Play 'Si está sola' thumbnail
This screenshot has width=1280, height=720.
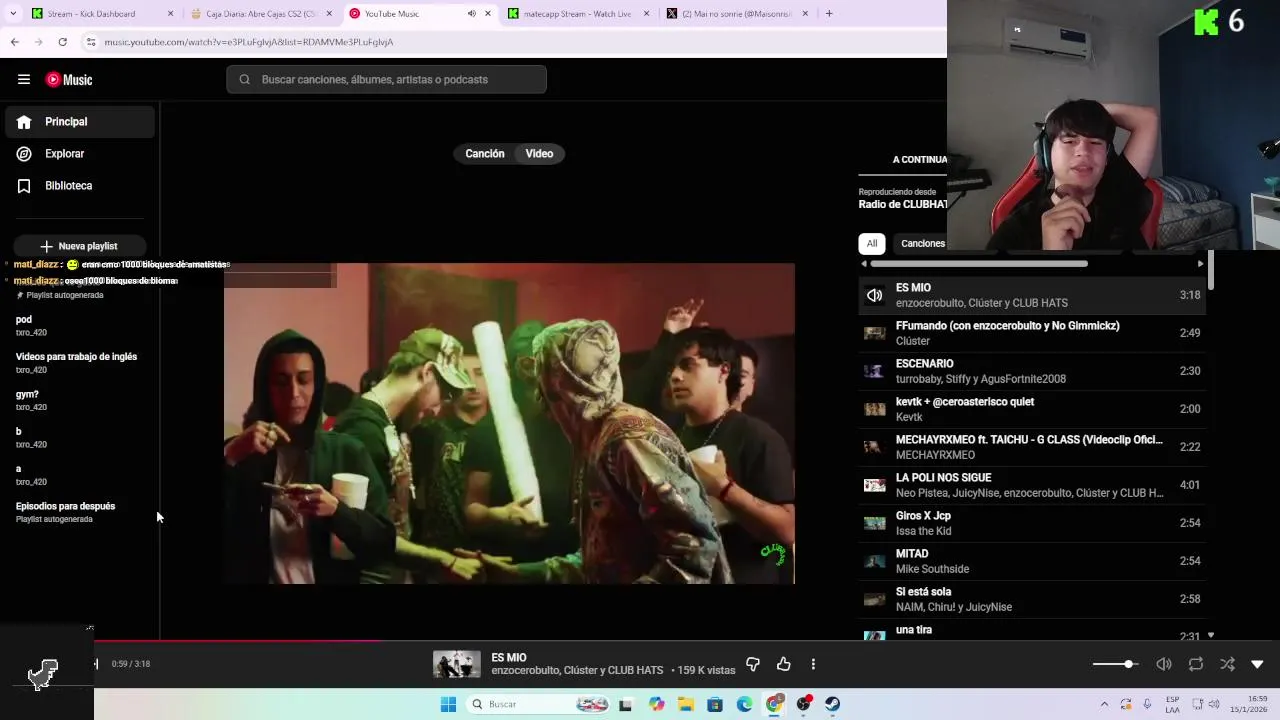875,600
